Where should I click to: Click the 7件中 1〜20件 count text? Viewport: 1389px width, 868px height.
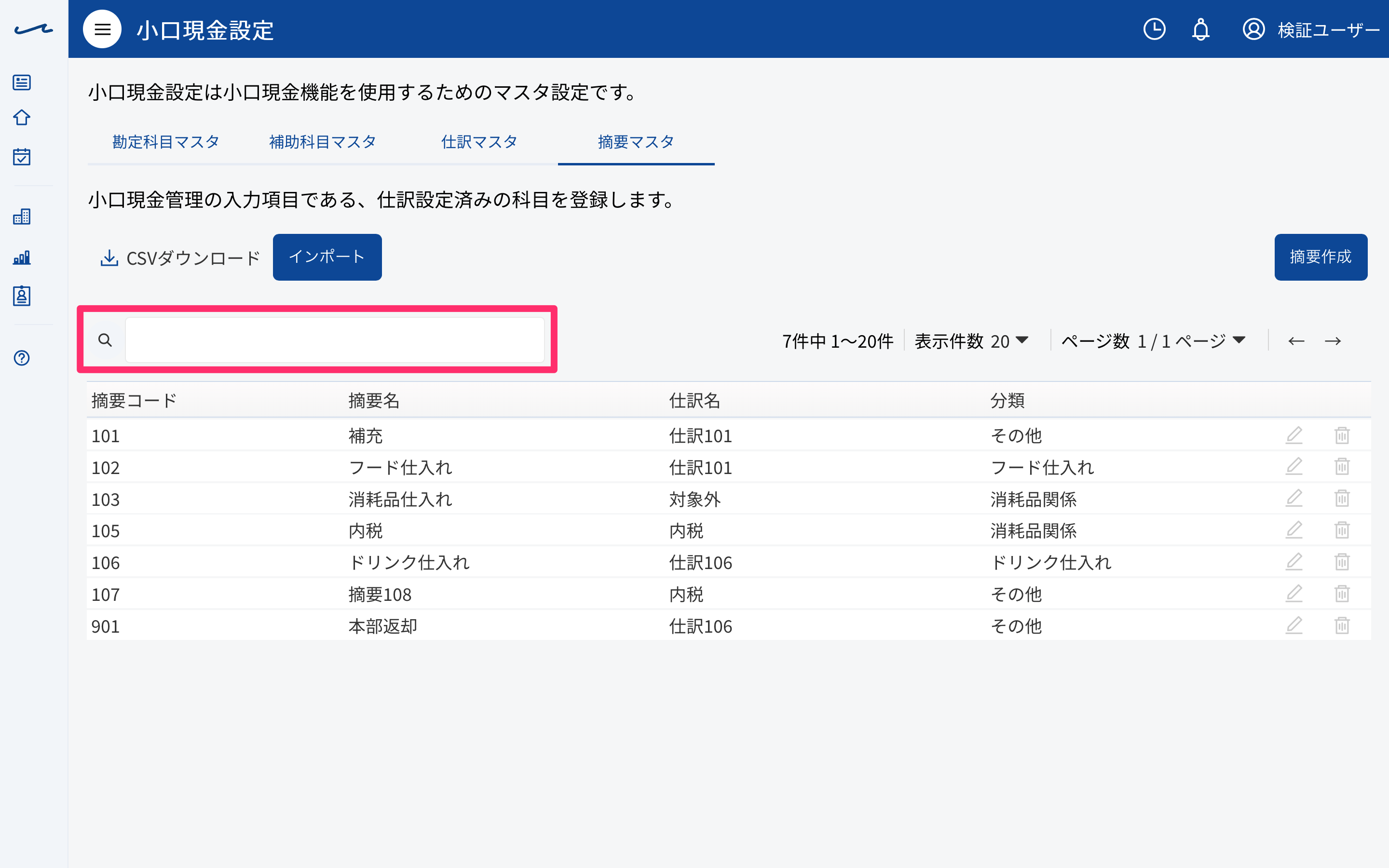837,341
